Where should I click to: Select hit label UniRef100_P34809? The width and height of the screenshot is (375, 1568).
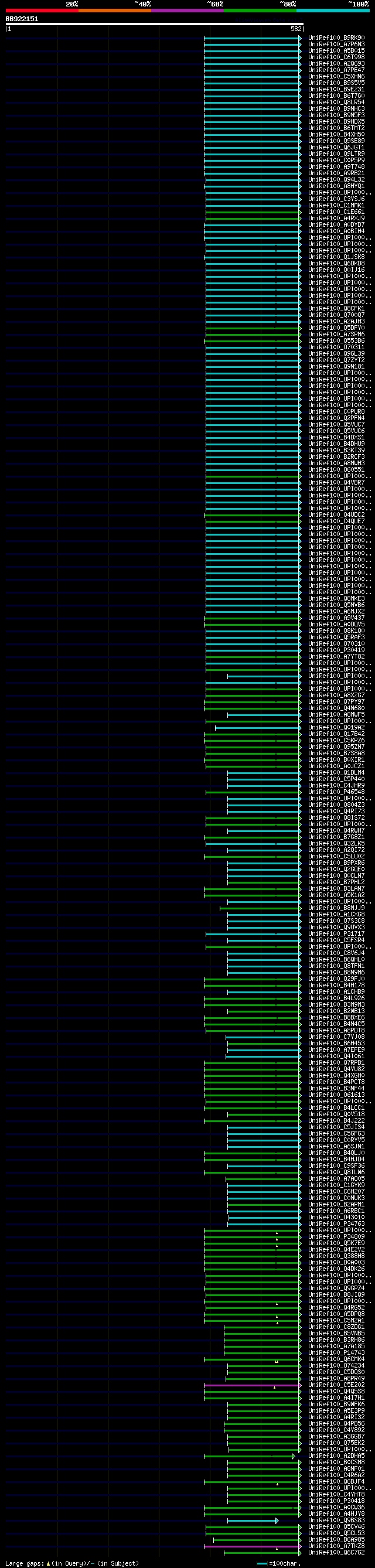(337, 1237)
